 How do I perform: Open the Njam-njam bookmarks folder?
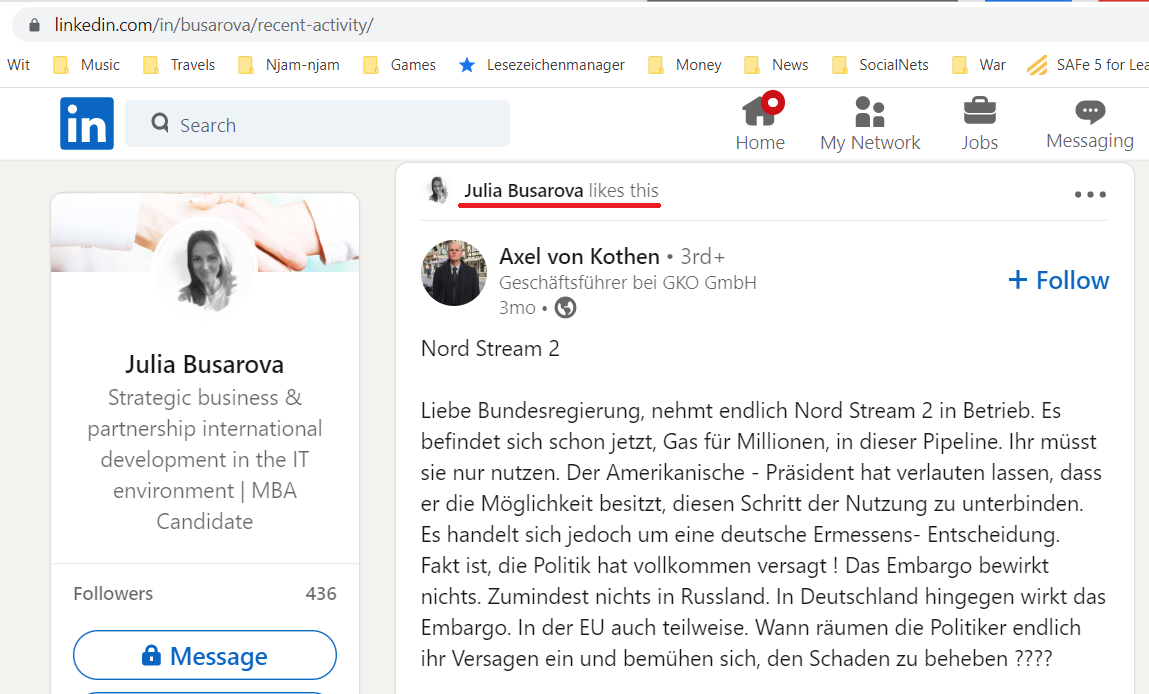click(x=289, y=64)
